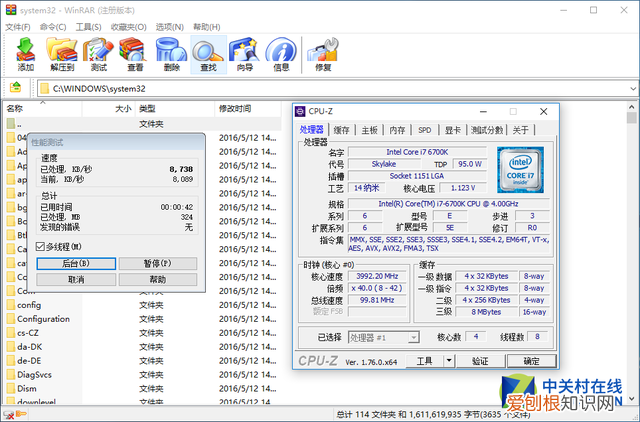The width and height of the screenshot is (640, 422).
Task: Select the DiagSvcs folder row
Action: [x=142, y=375]
